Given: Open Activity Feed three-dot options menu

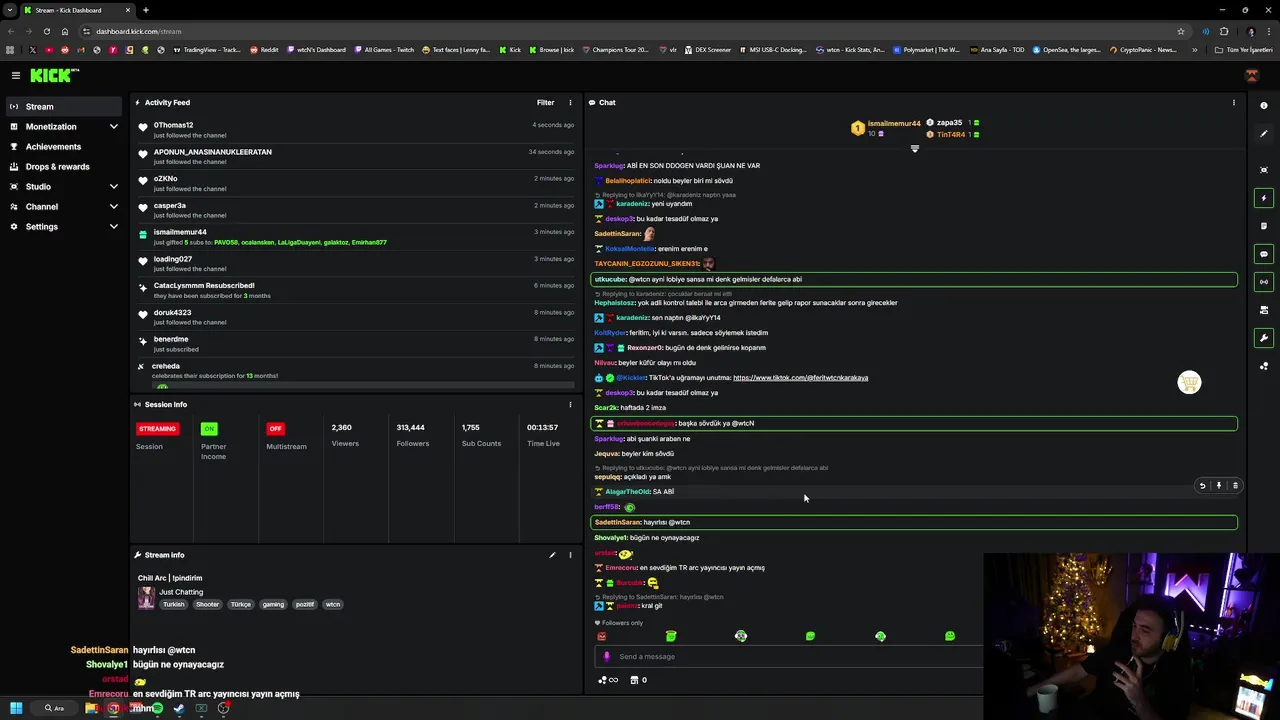Looking at the screenshot, I should pyautogui.click(x=570, y=102).
